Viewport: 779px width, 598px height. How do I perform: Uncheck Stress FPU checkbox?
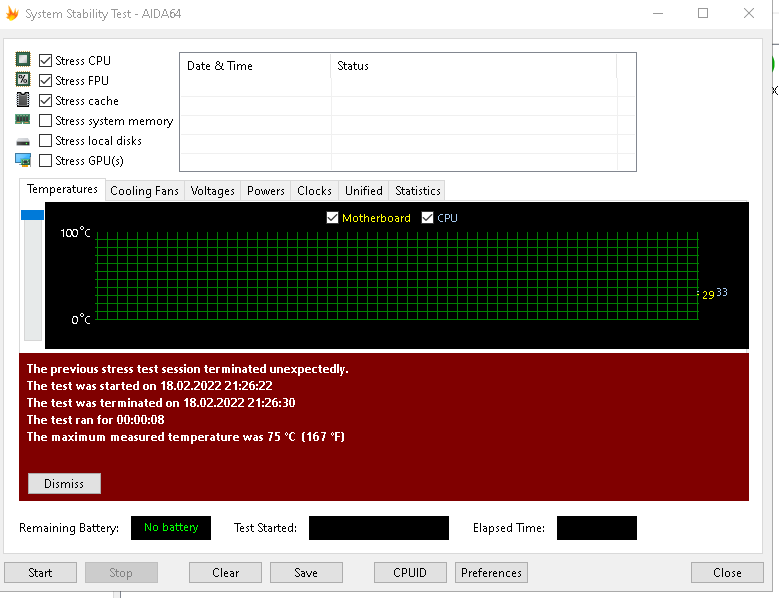(x=45, y=80)
